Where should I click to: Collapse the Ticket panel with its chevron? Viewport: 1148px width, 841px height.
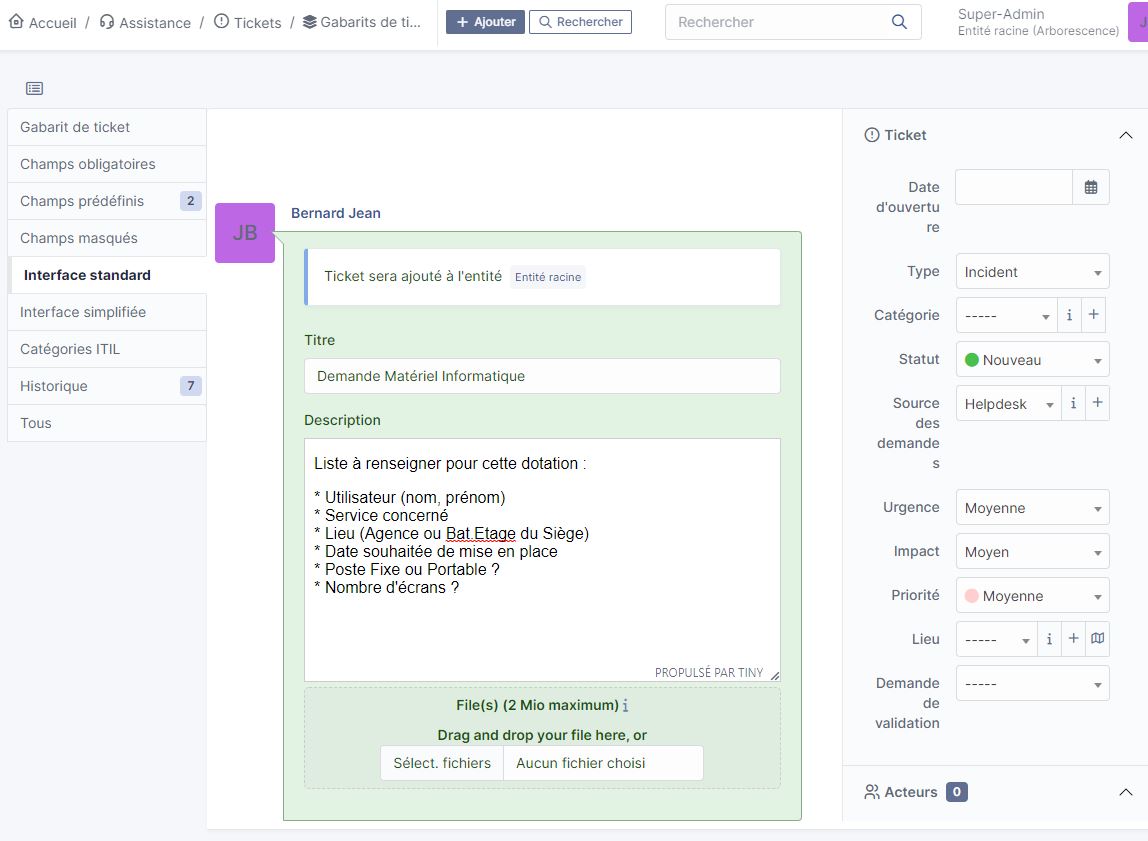1126,134
